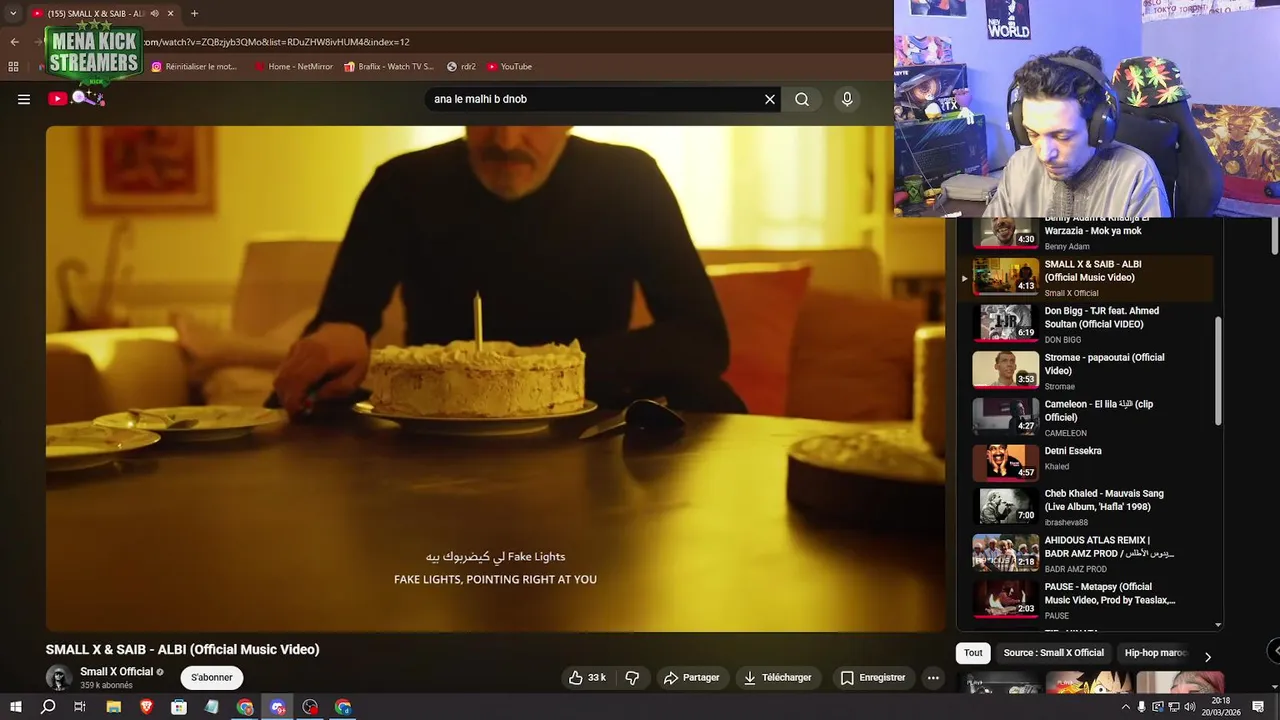The height and width of the screenshot is (720, 1280).
Task: Play AHIDOUS ATLAS REMIX playlist item
Action: (x=1085, y=554)
